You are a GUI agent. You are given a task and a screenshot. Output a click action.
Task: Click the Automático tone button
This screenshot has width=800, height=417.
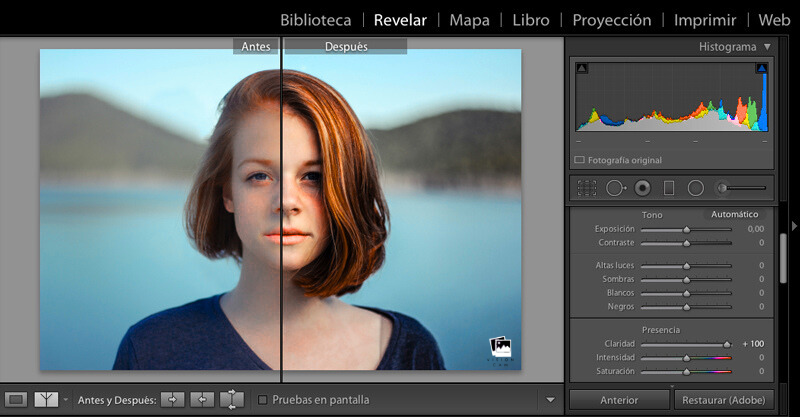734,214
